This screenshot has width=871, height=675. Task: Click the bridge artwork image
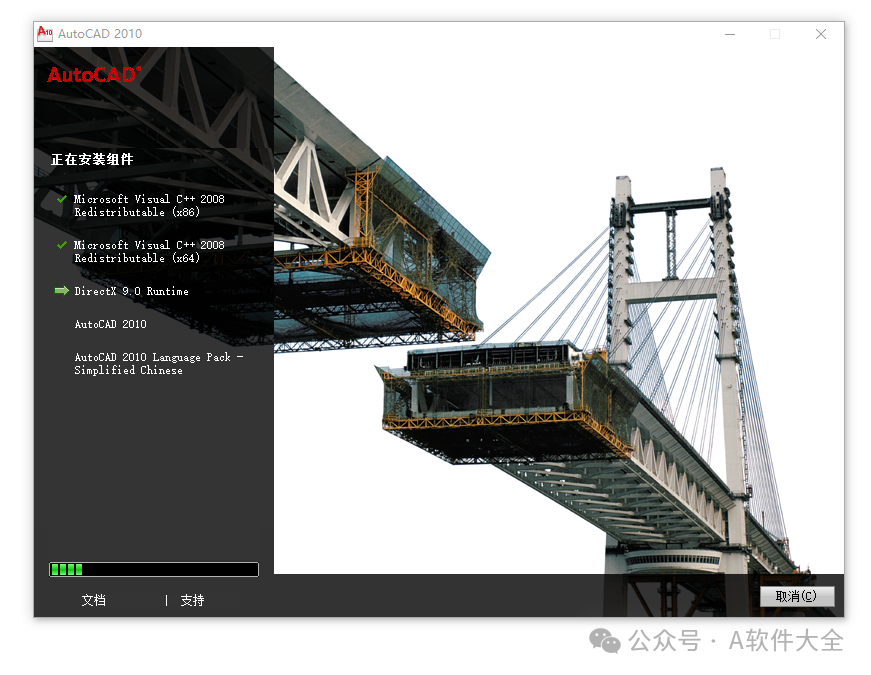tap(558, 311)
